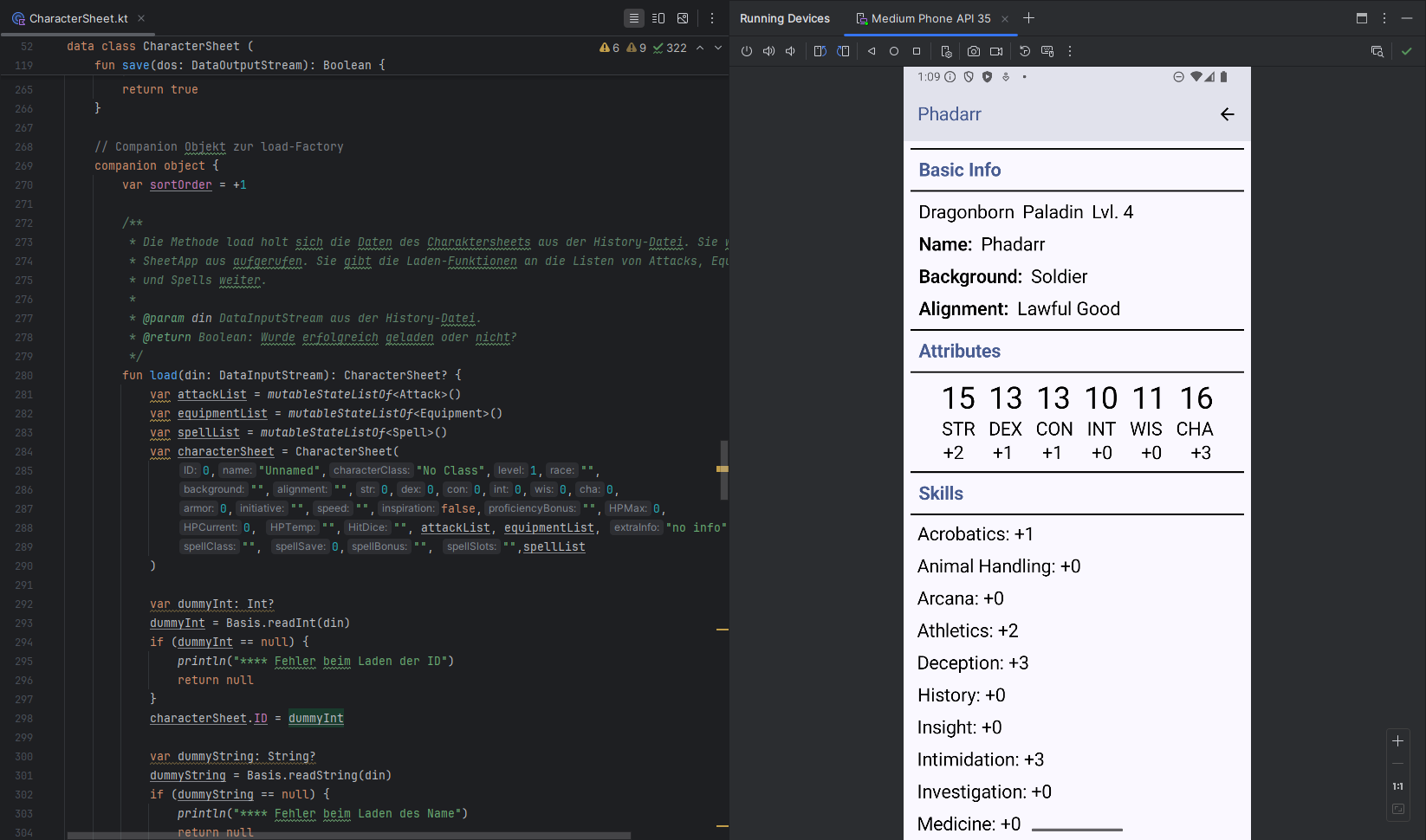Jump to next highlighted error with down chevron
The image size is (1426, 840).
[718, 48]
